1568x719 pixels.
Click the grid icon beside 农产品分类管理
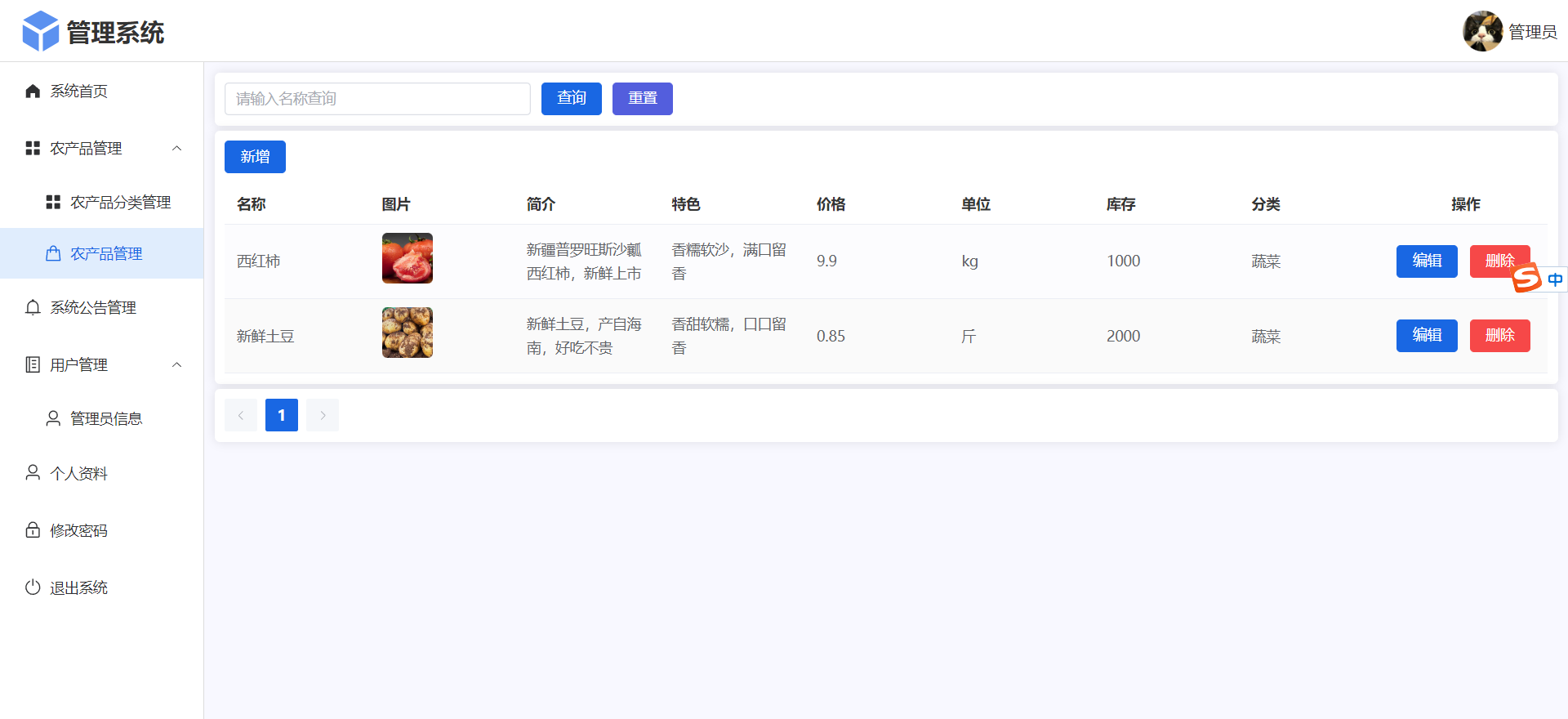(53, 202)
